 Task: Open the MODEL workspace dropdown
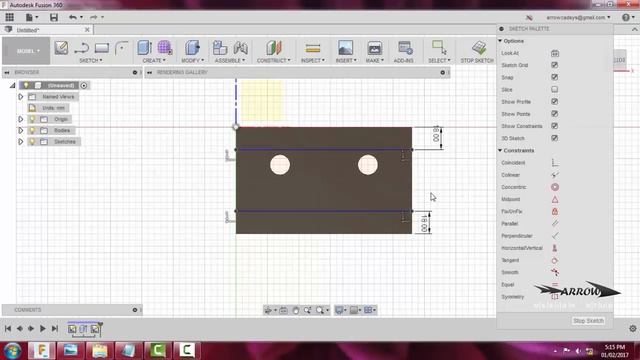click(x=26, y=51)
